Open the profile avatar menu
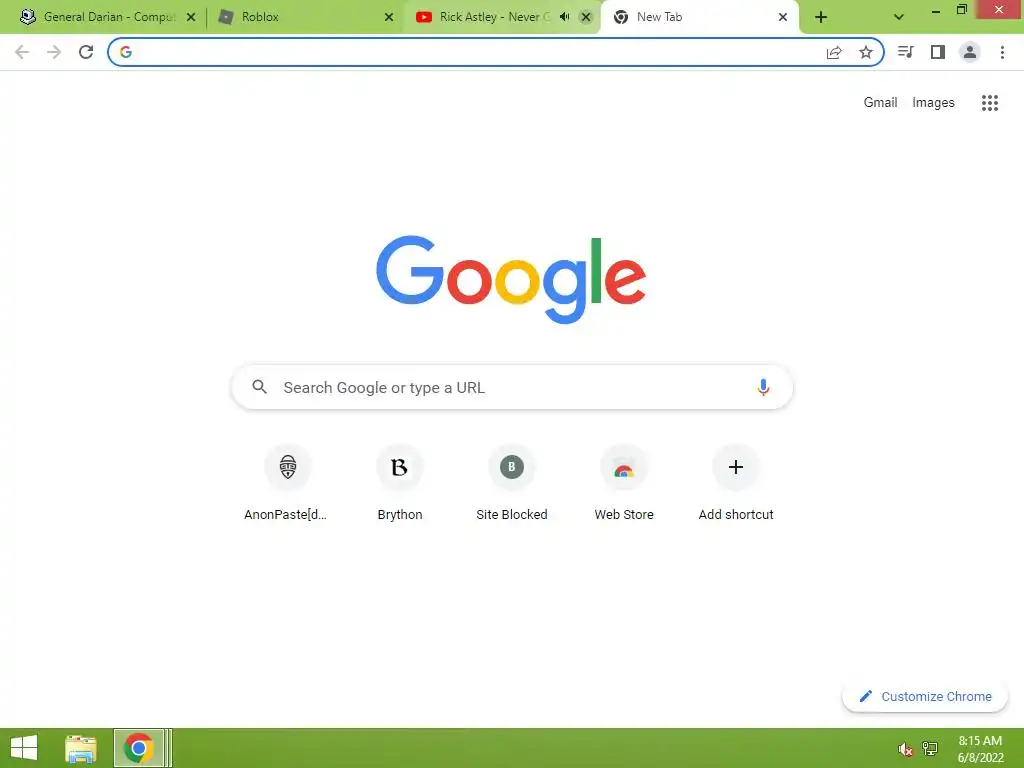Image resolution: width=1024 pixels, height=768 pixels. coord(970,52)
